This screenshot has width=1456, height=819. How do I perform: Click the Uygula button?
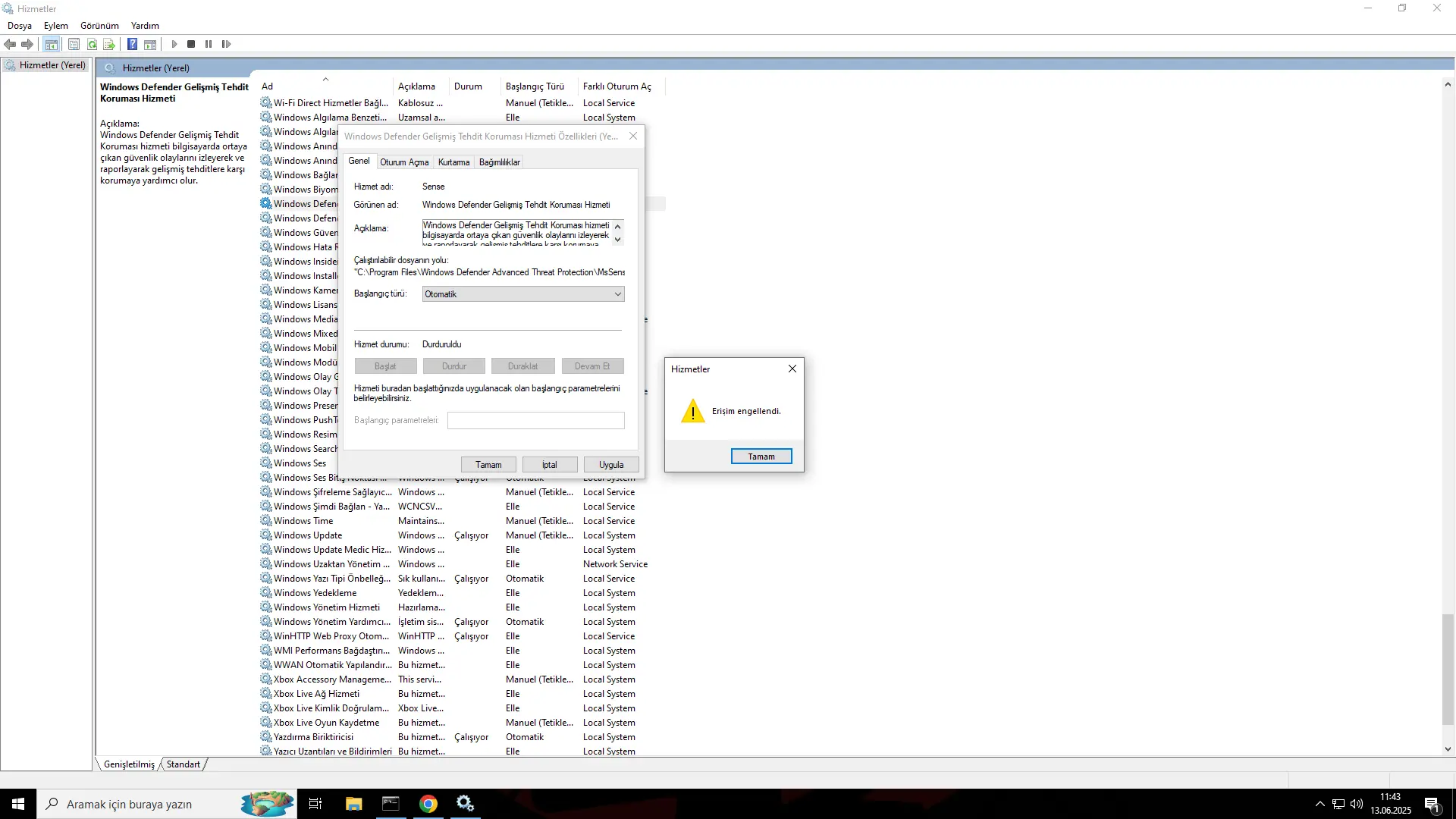[x=611, y=465]
